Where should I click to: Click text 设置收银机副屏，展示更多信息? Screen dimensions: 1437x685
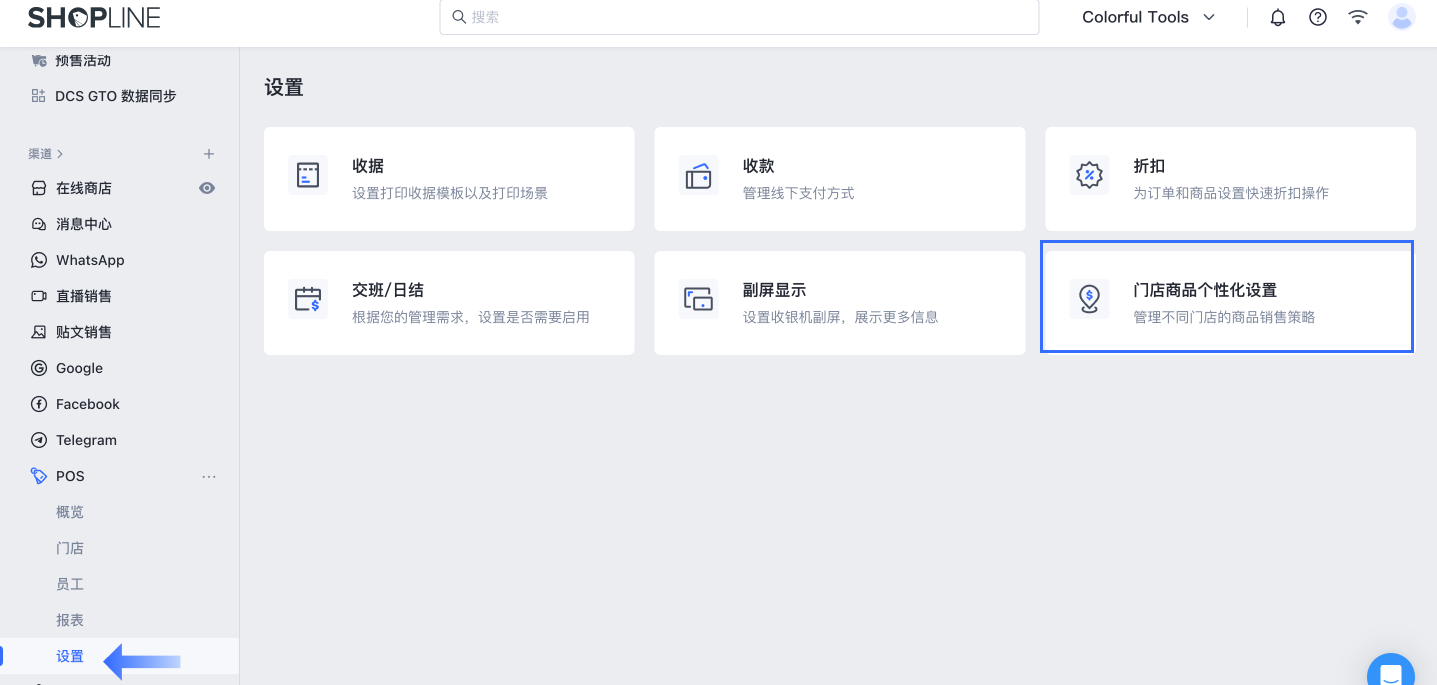click(x=840, y=317)
